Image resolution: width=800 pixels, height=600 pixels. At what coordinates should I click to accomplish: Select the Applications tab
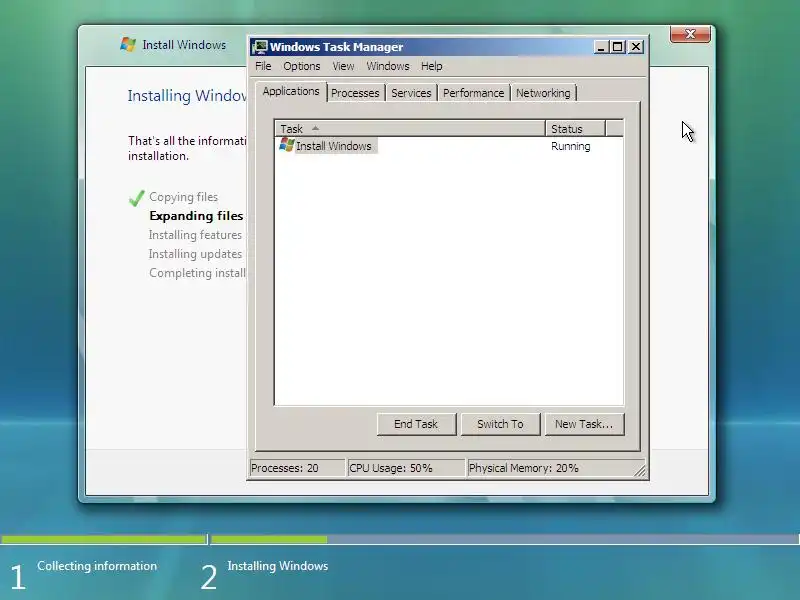(291, 91)
